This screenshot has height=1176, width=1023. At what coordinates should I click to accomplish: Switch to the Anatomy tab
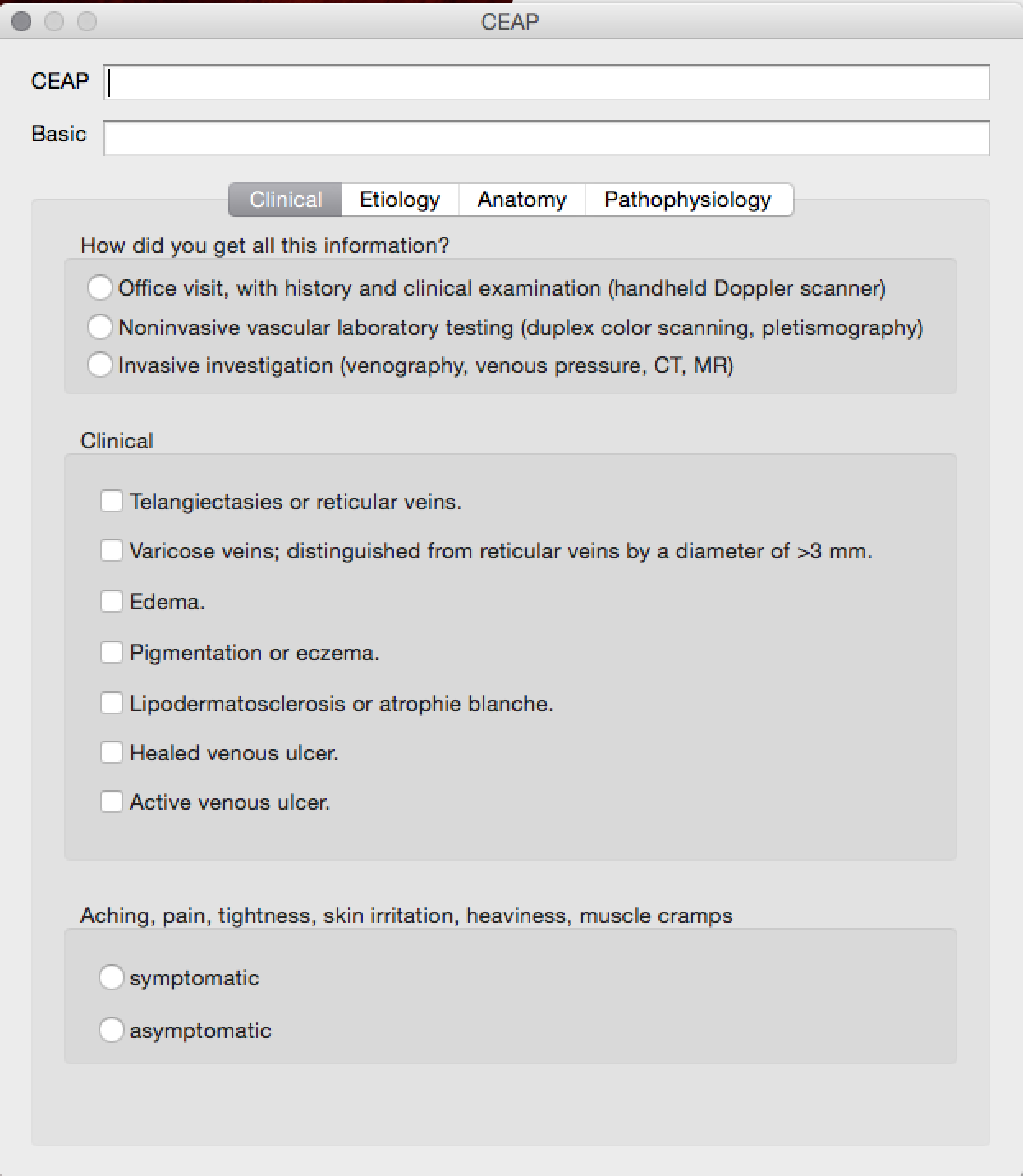pos(521,199)
